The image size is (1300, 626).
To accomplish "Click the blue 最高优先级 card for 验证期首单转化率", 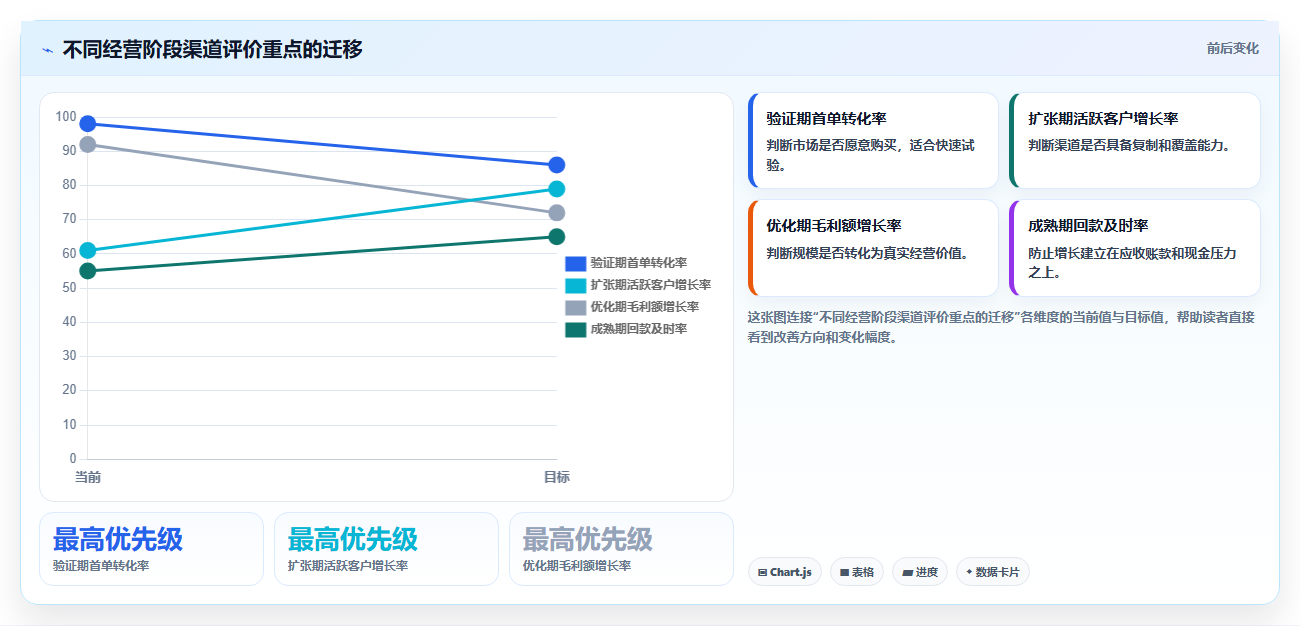I will (x=151, y=549).
